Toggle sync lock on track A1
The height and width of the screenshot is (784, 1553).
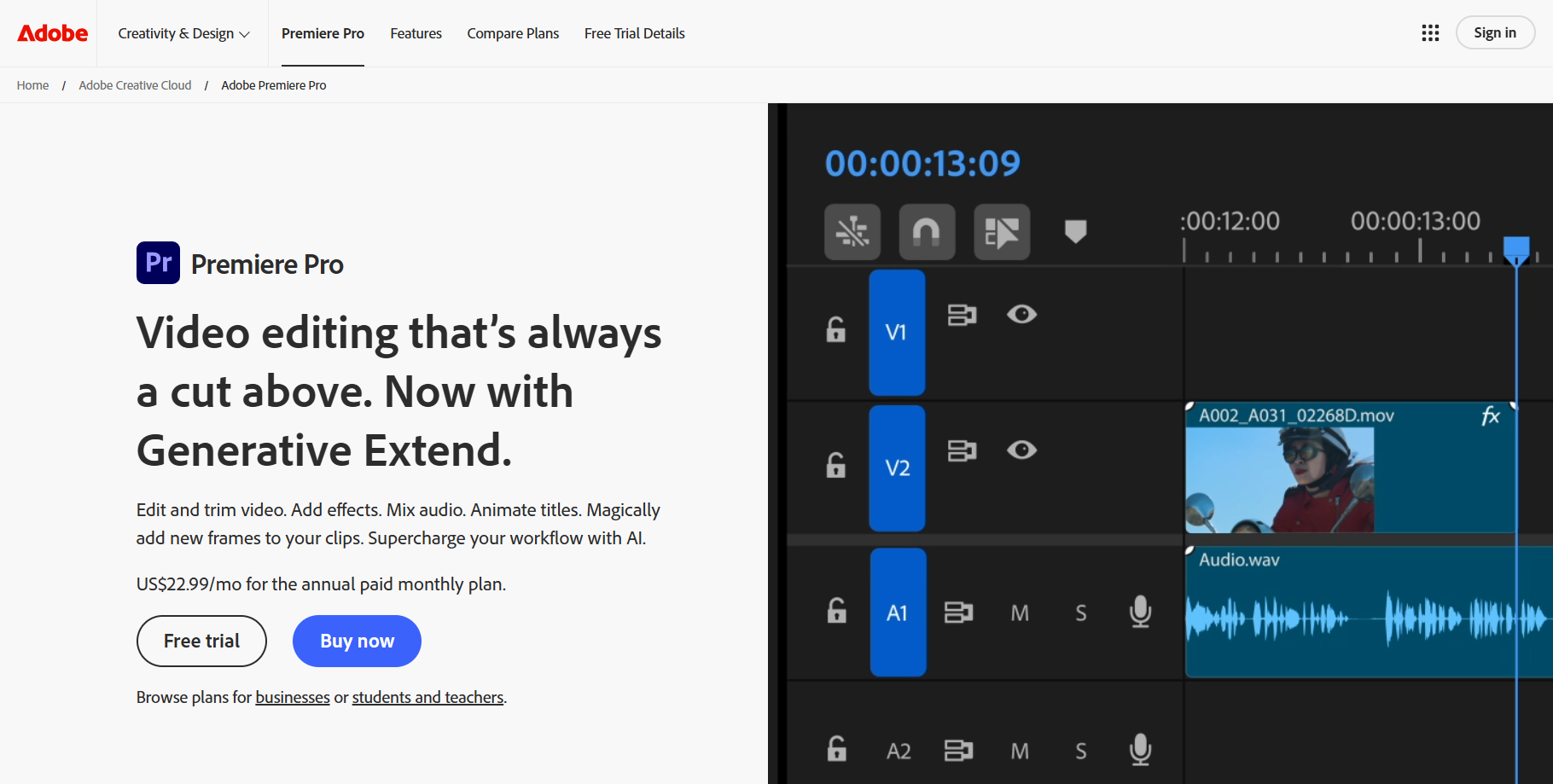(958, 612)
